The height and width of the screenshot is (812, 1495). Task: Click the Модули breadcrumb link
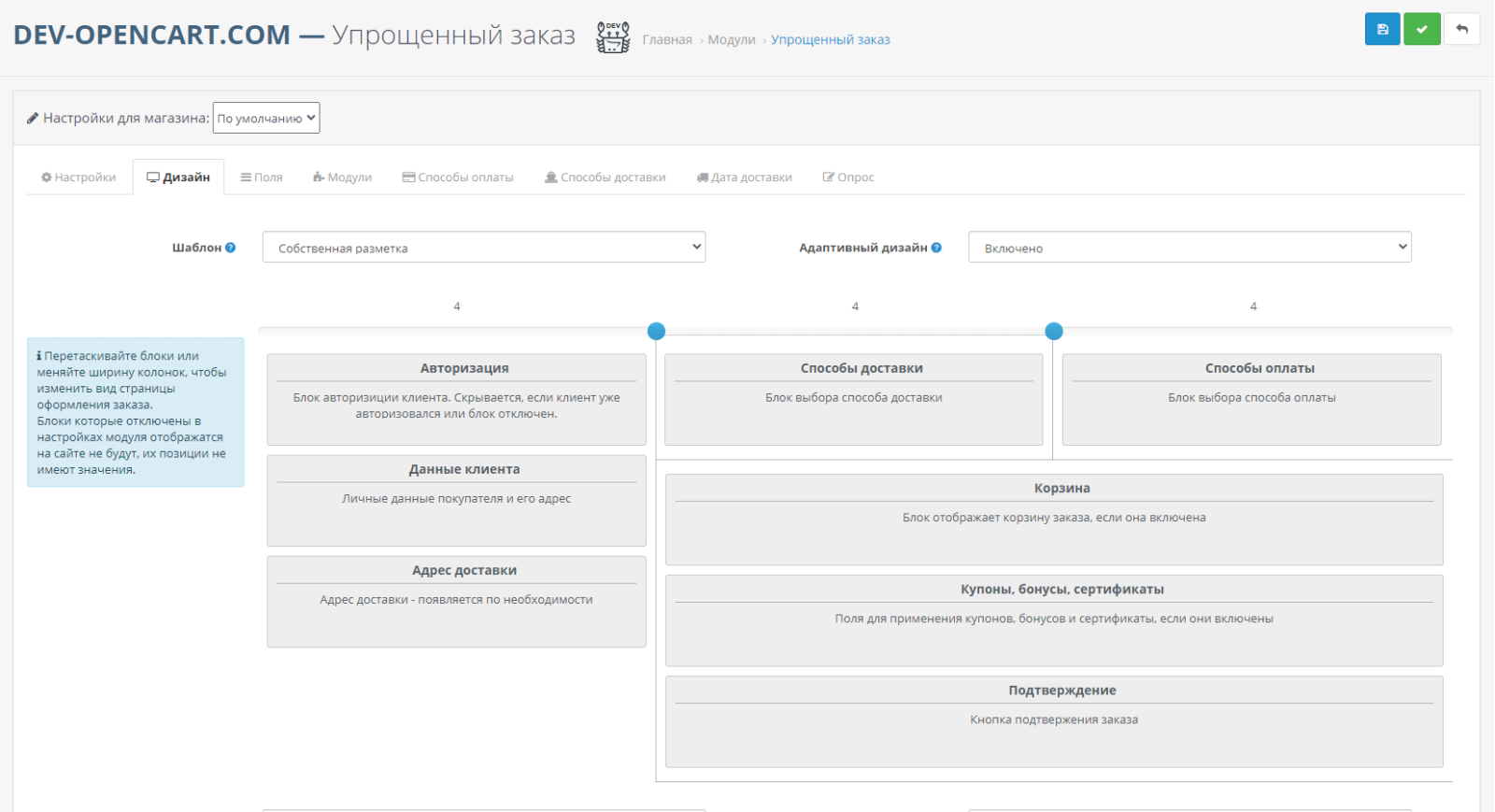(x=732, y=39)
